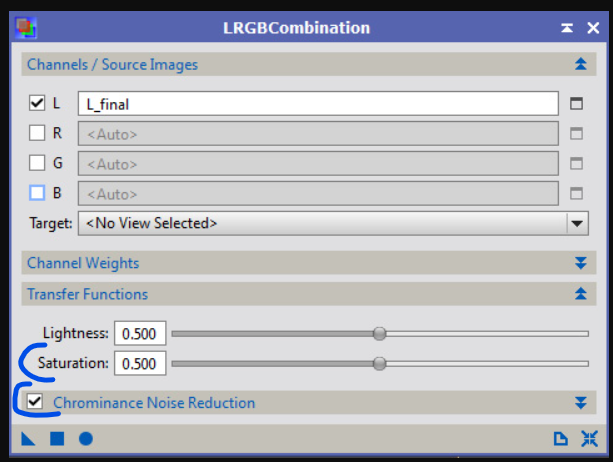Select view for L channel icon
The width and height of the screenshot is (613, 462).
coord(575,103)
